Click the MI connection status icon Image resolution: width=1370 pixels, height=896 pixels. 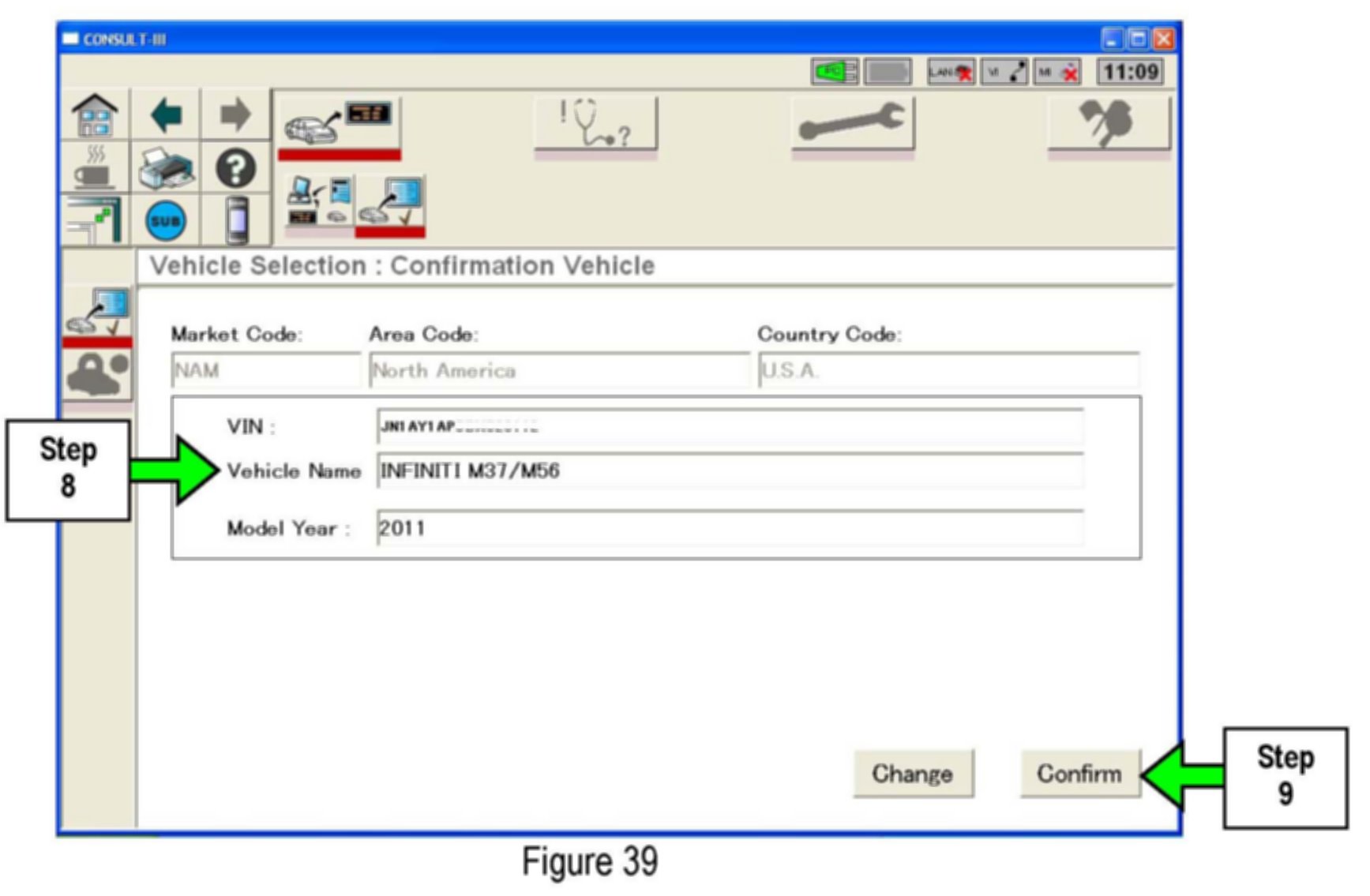pyautogui.click(x=1058, y=73)
